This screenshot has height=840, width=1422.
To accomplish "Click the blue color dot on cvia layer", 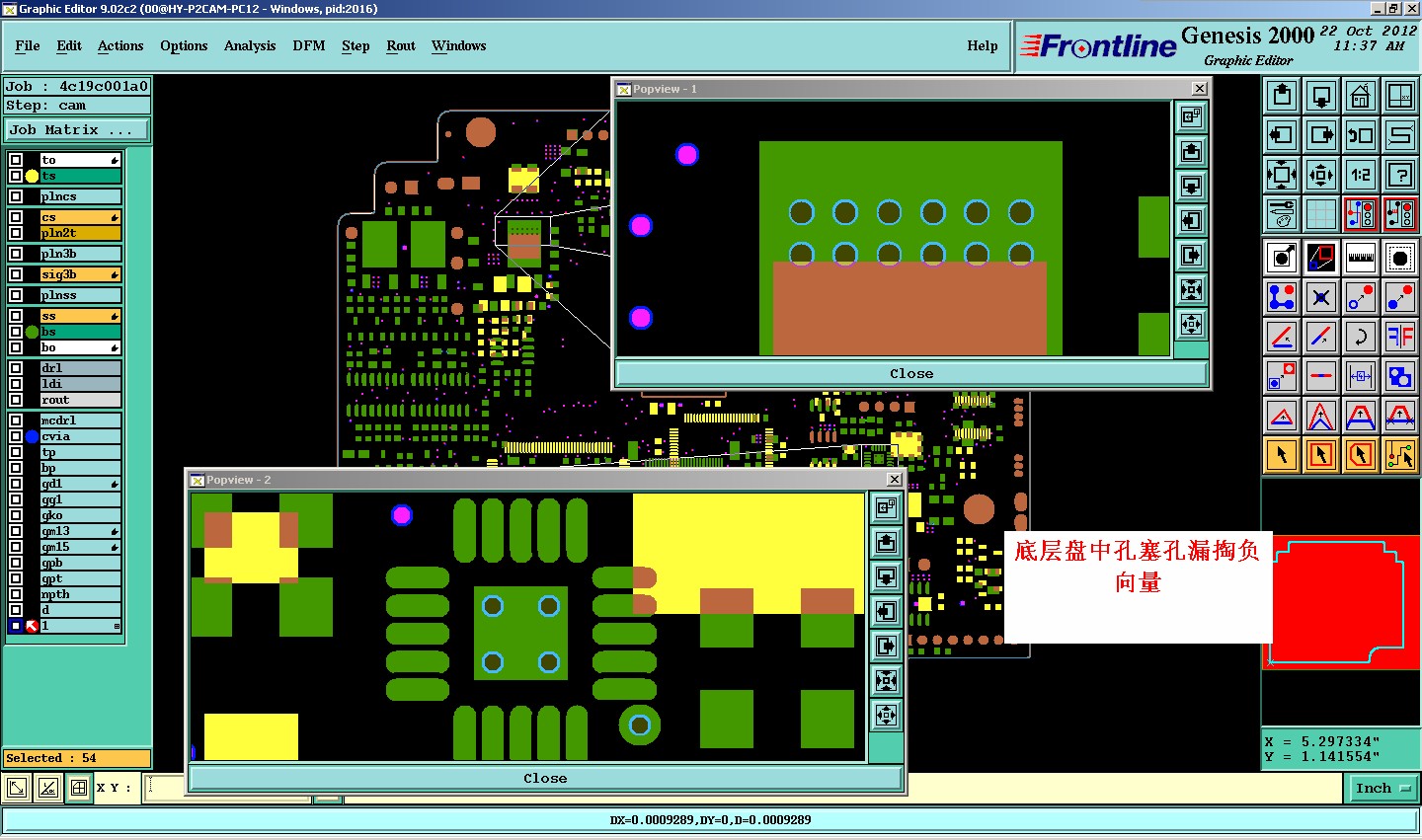I will point(32,436).
